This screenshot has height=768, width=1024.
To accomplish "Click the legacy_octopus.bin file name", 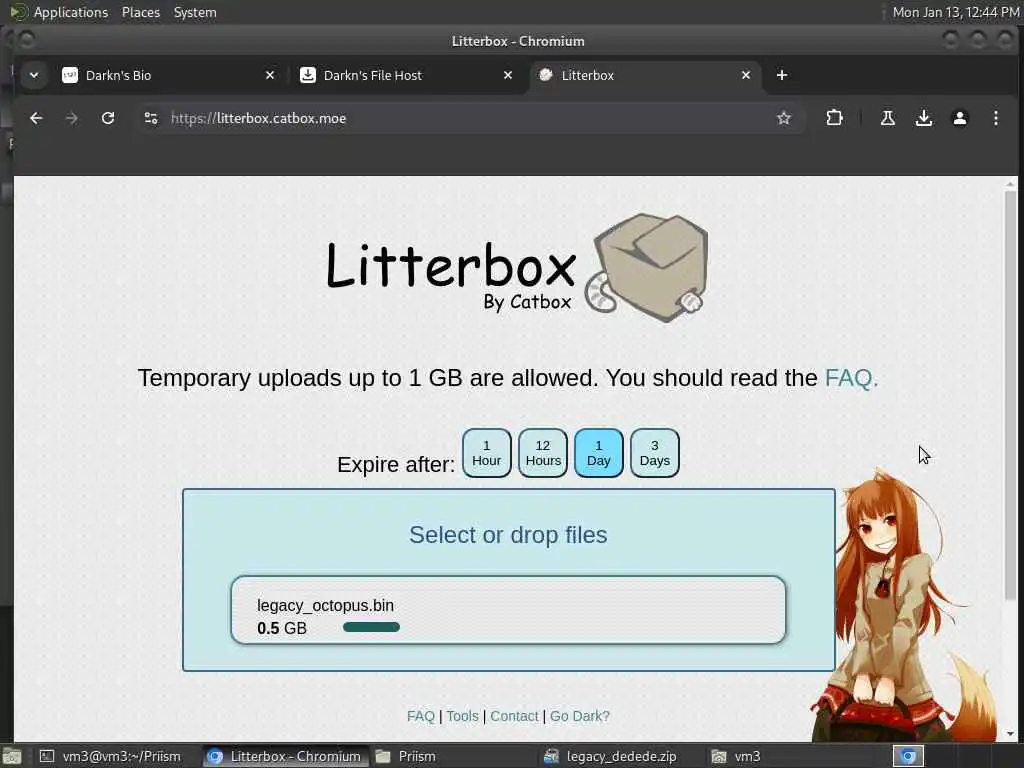I will tap(325, 605).
